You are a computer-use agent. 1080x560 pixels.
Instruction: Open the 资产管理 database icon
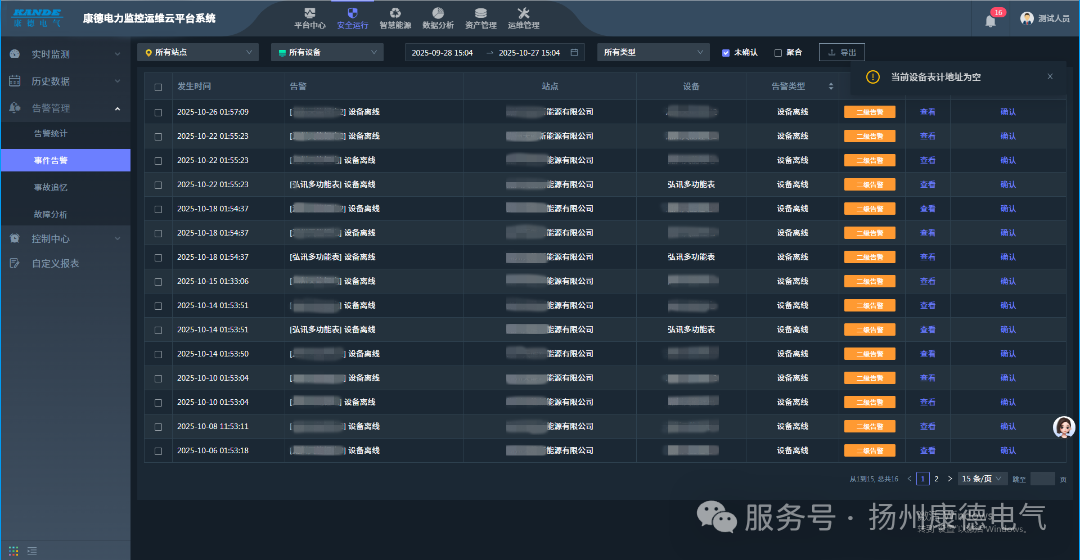tap(480, 14)
